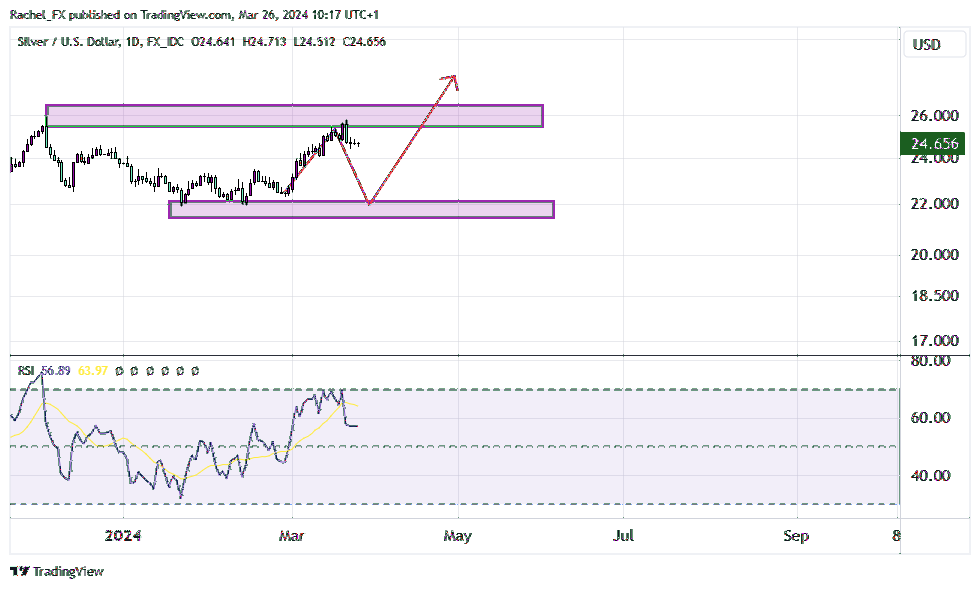Click the RSI value 56.89
The image size is (980, 589).
[x=56, y=371]
